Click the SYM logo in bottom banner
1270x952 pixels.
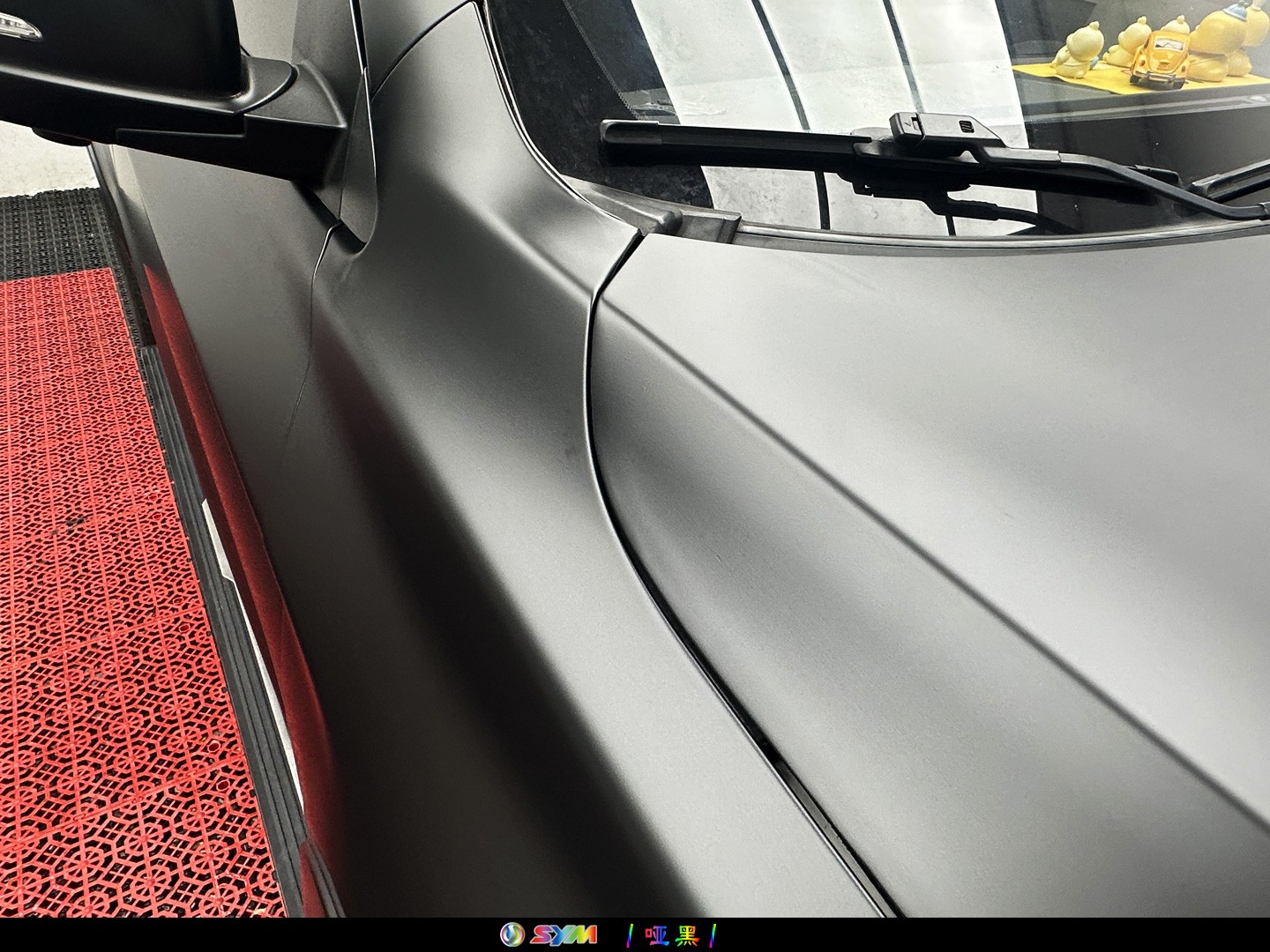[x=549, y=934]
